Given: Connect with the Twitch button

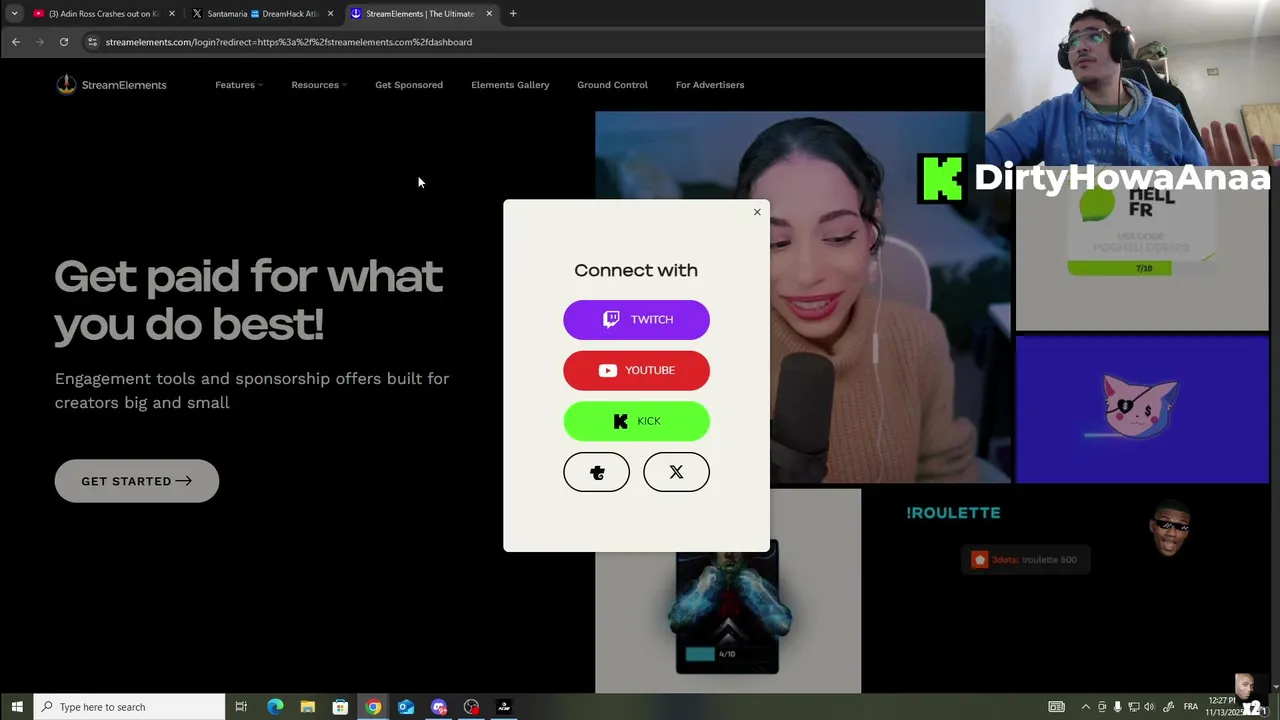Looking at the screenshot, I should point(636,319).
